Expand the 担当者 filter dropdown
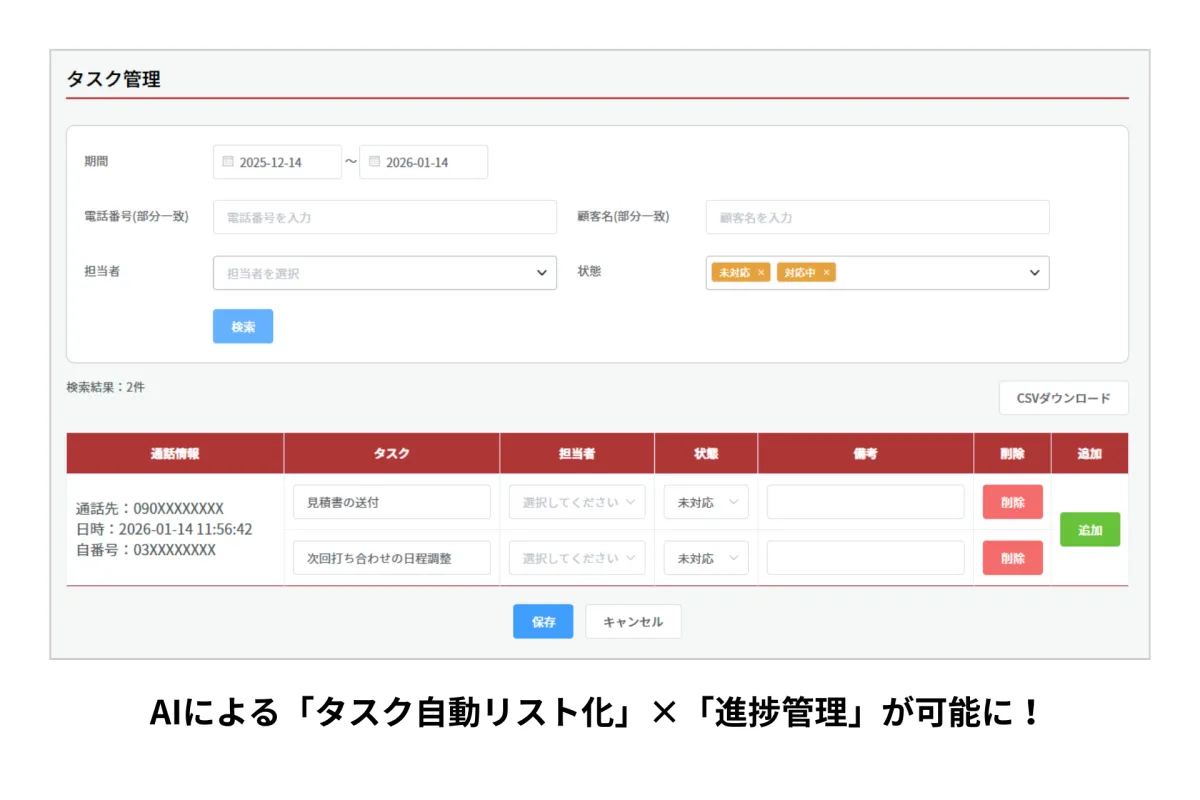Viewport: 1200px width, 800px height. point(541,273)
